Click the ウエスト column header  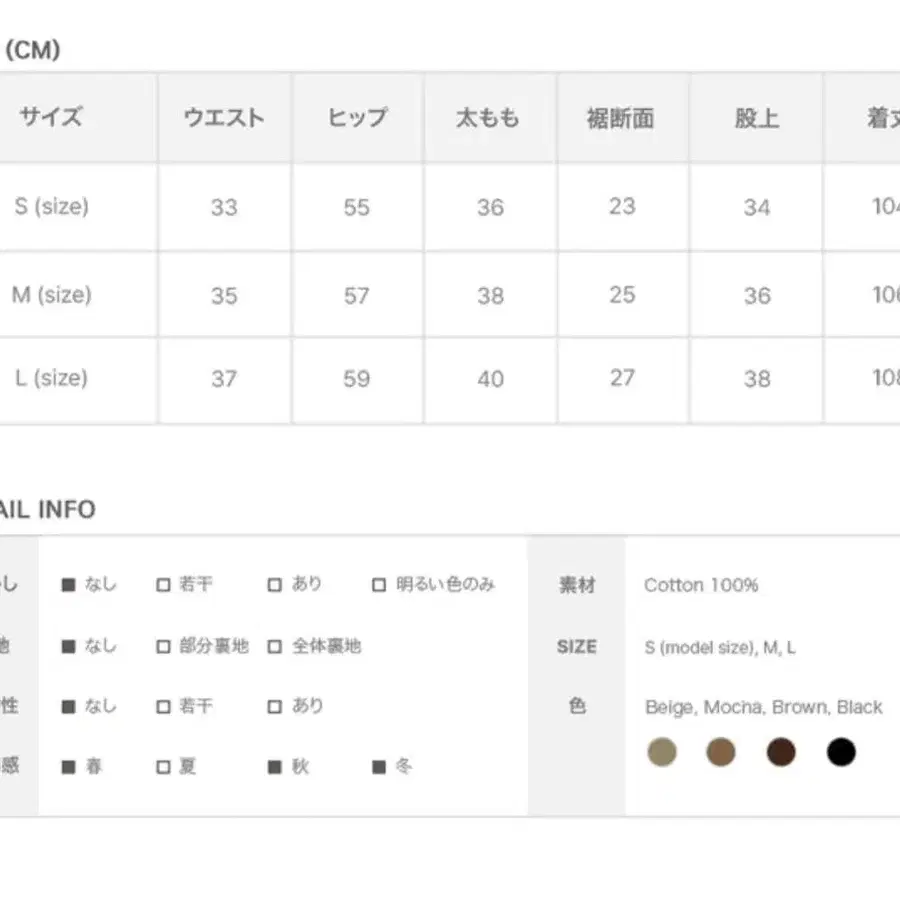point(224,116)
